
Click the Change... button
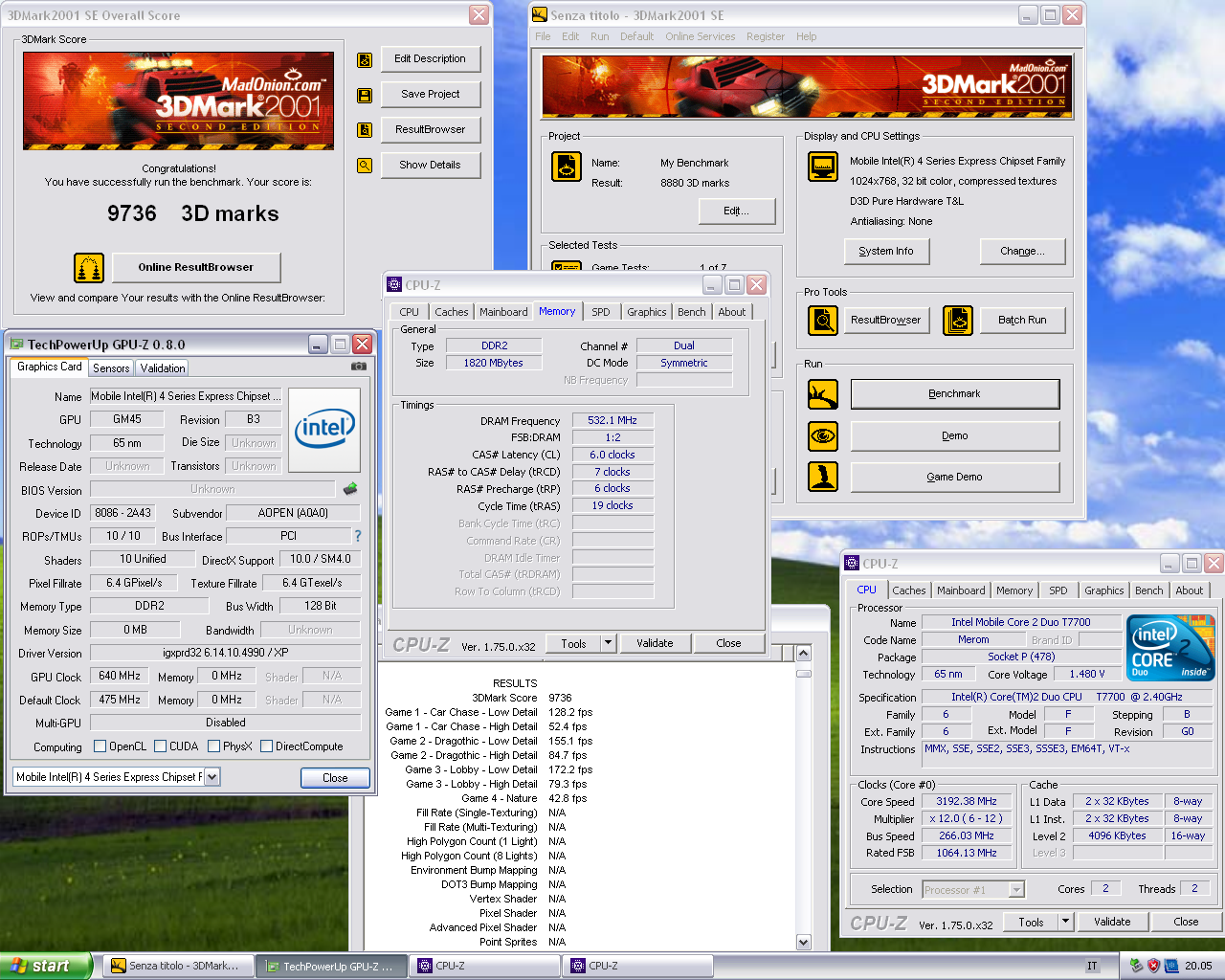[x=1022, y=251]
